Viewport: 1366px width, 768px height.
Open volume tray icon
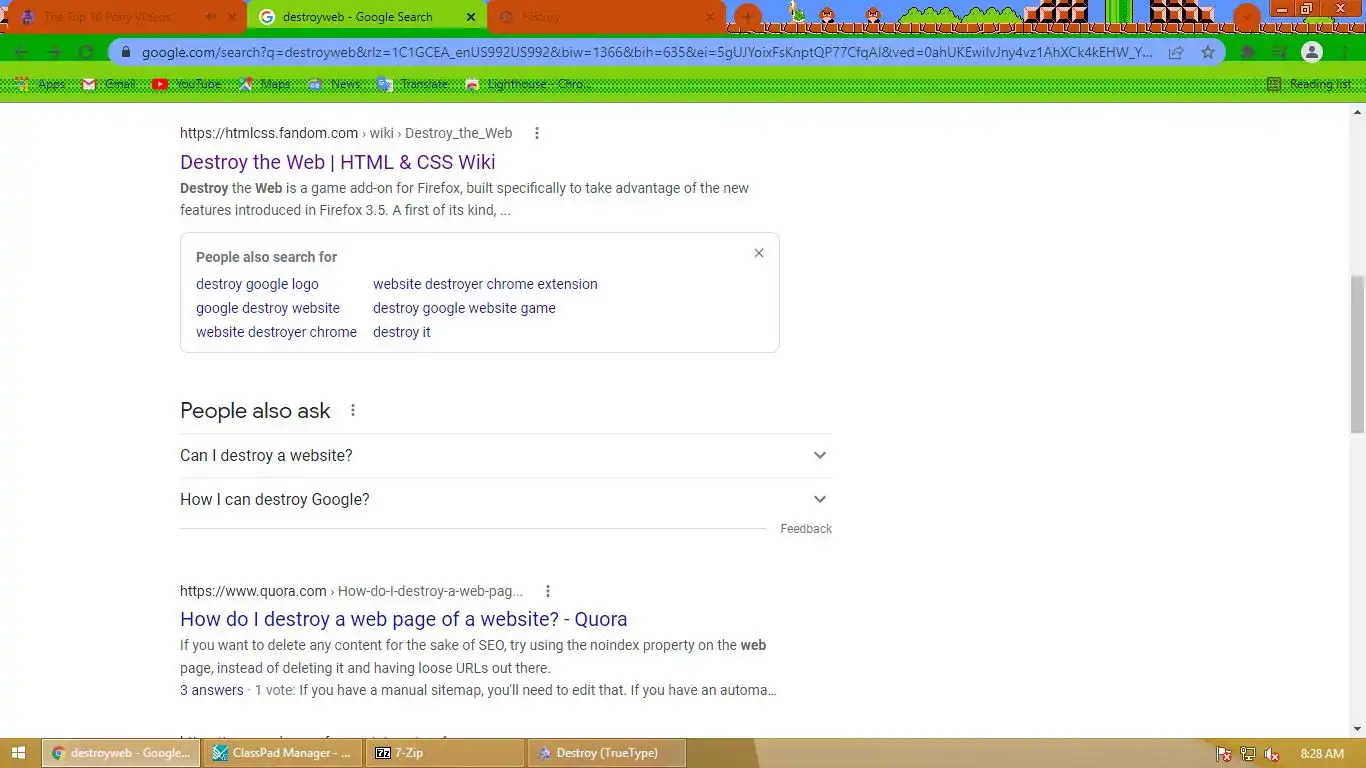pos(1271,754)
